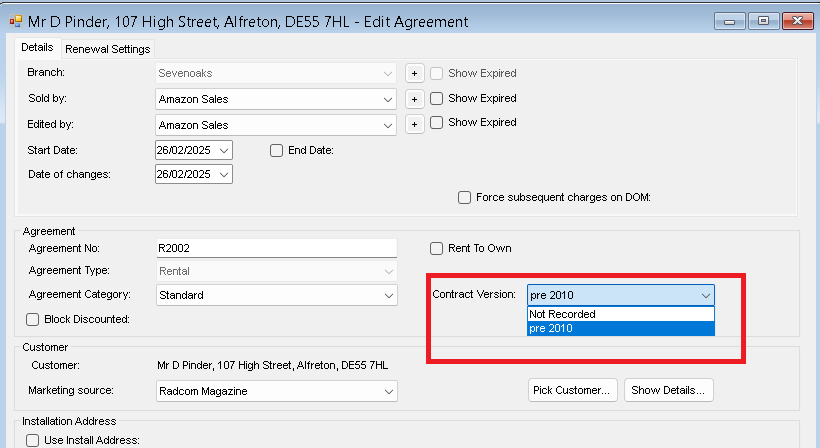Click the Agreement No text field

(x=276, y=248)
